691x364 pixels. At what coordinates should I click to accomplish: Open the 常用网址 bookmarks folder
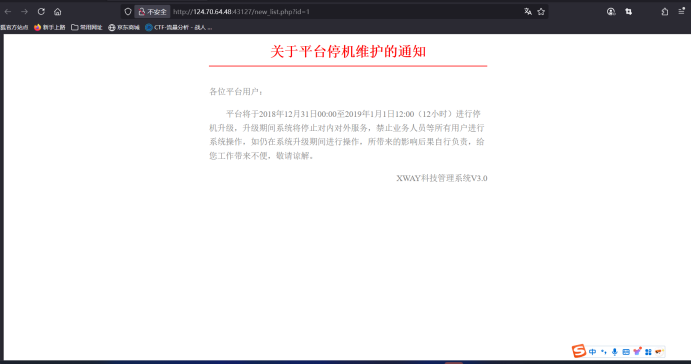(87, 27)
